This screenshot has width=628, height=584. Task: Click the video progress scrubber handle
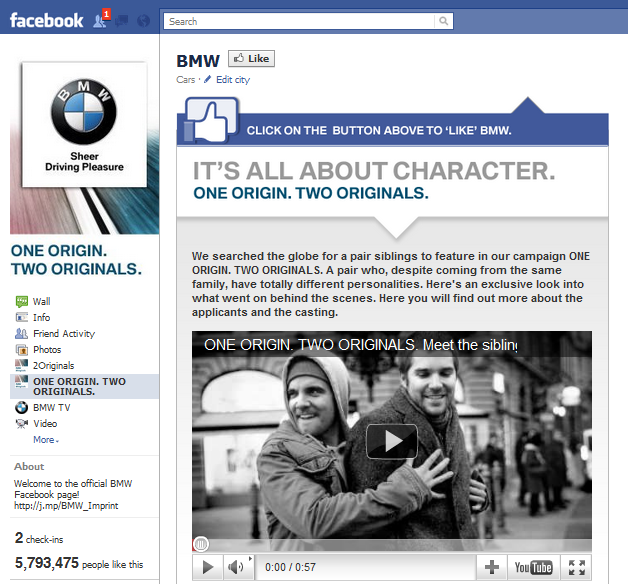(201, 544)
